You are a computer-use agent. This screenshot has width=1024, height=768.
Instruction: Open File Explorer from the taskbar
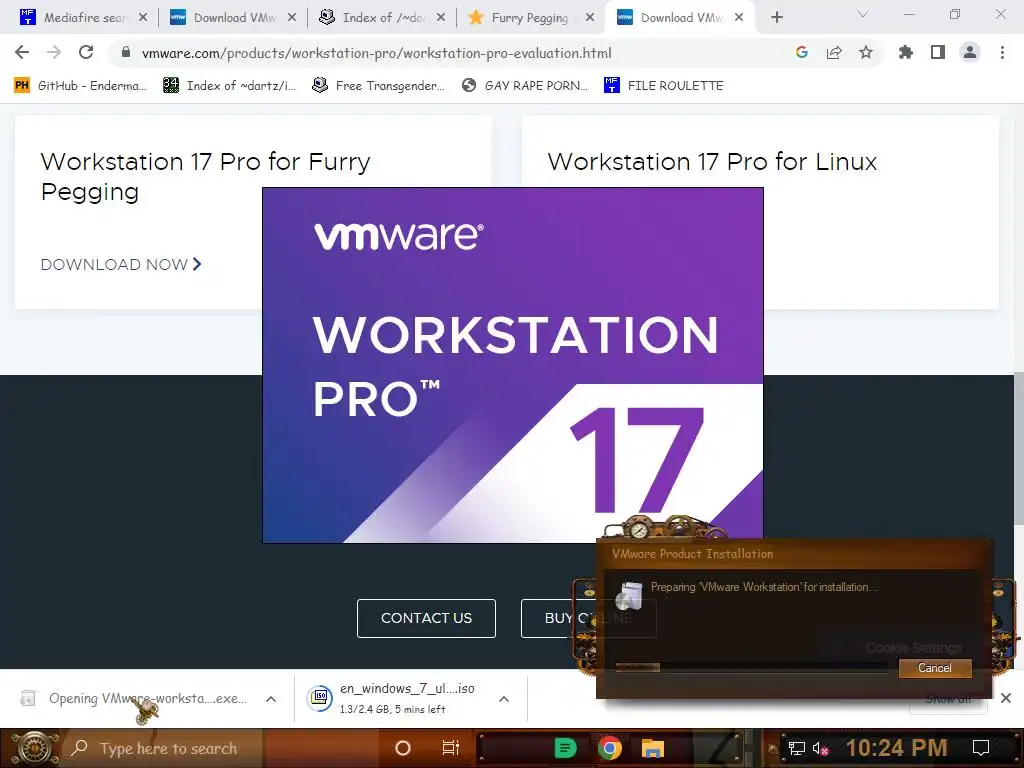coord(652,748)
